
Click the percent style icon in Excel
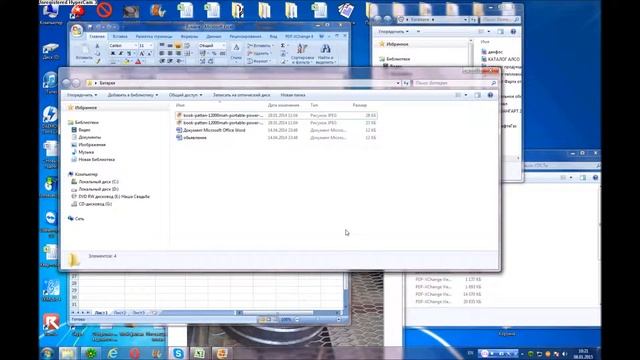pyautogui.click(x=214, y=53)
